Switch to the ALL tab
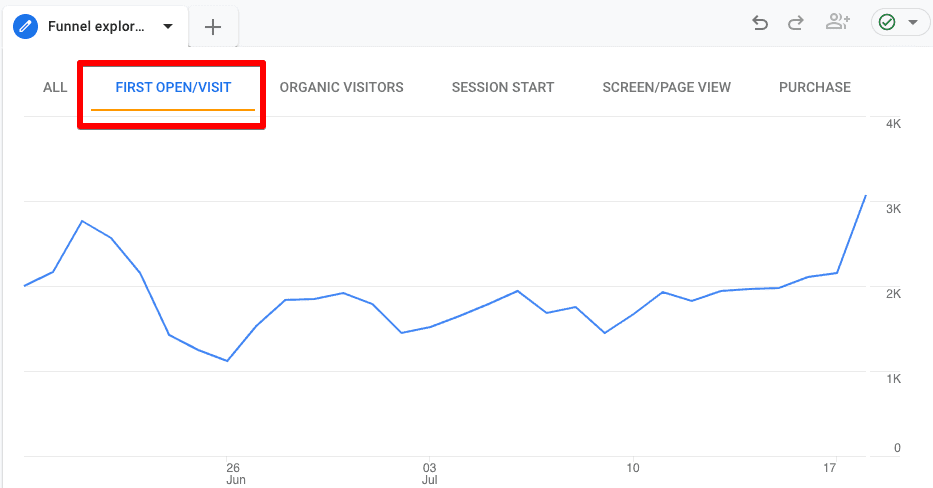933x488 pixels. 55,87
